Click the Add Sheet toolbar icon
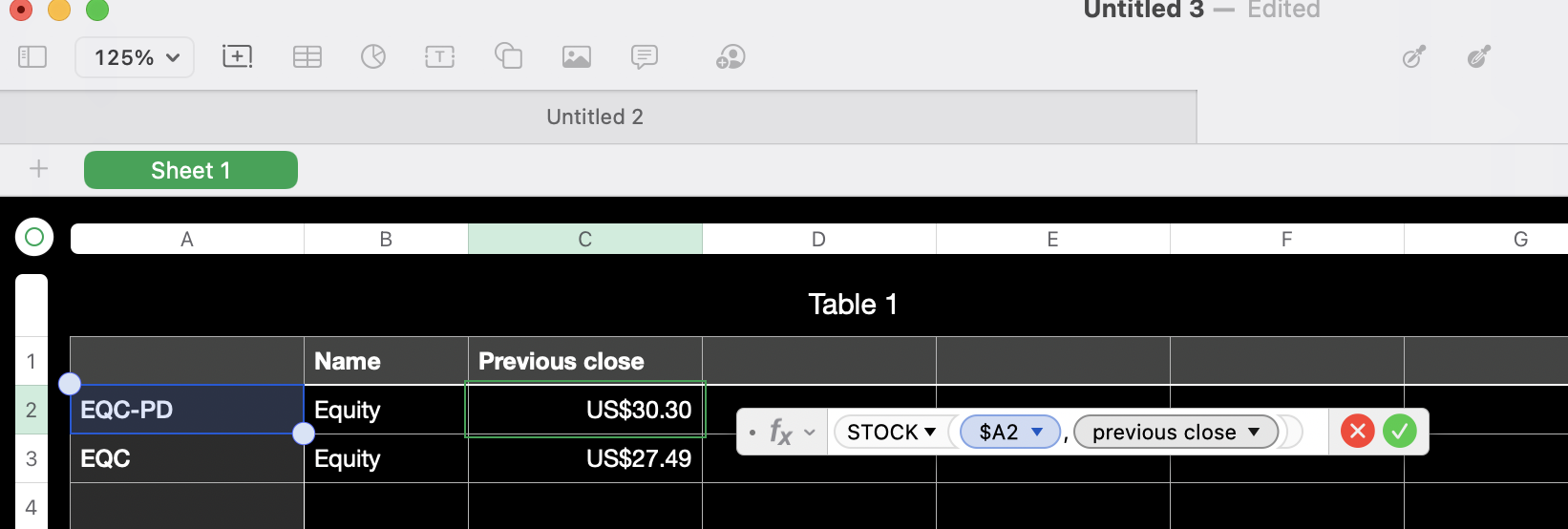The image size is (1568, 529). pos(237,57)
